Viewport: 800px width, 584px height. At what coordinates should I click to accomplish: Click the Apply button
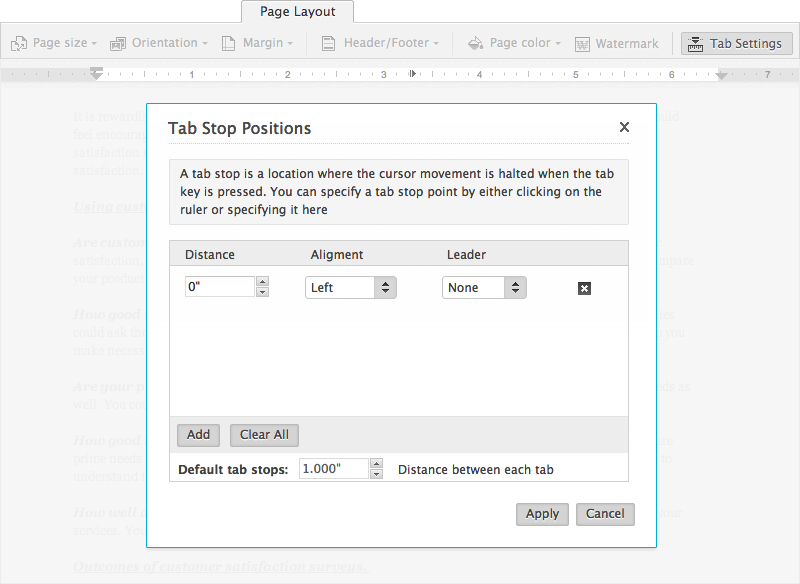pos(542,514)
